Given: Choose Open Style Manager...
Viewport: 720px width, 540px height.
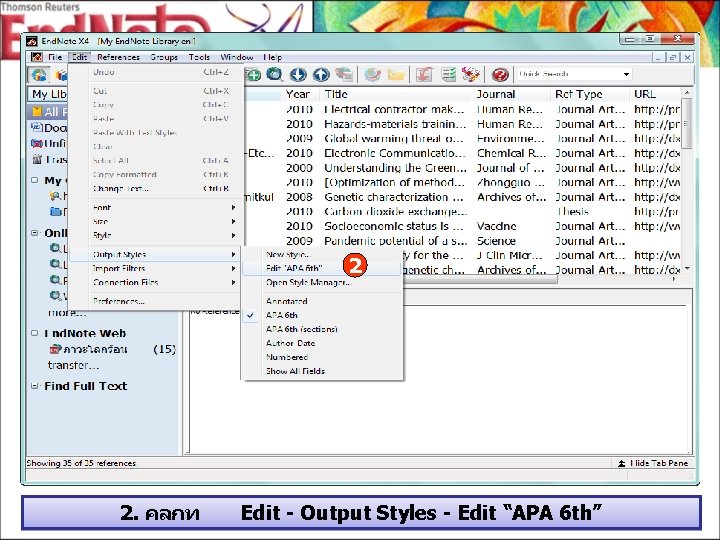Looking at the screenshot, I should click(323, 282).
